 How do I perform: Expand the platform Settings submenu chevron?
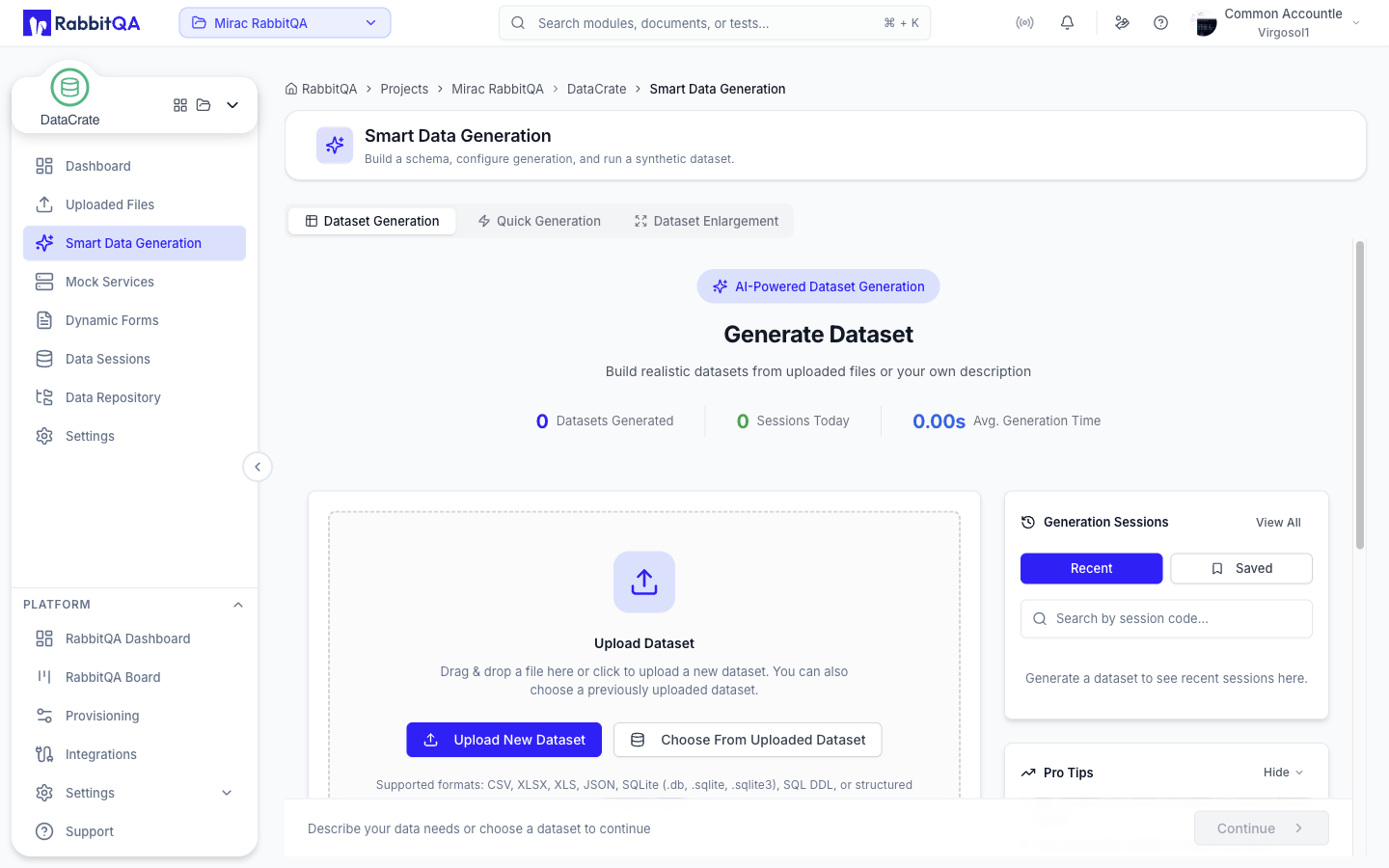227,793
